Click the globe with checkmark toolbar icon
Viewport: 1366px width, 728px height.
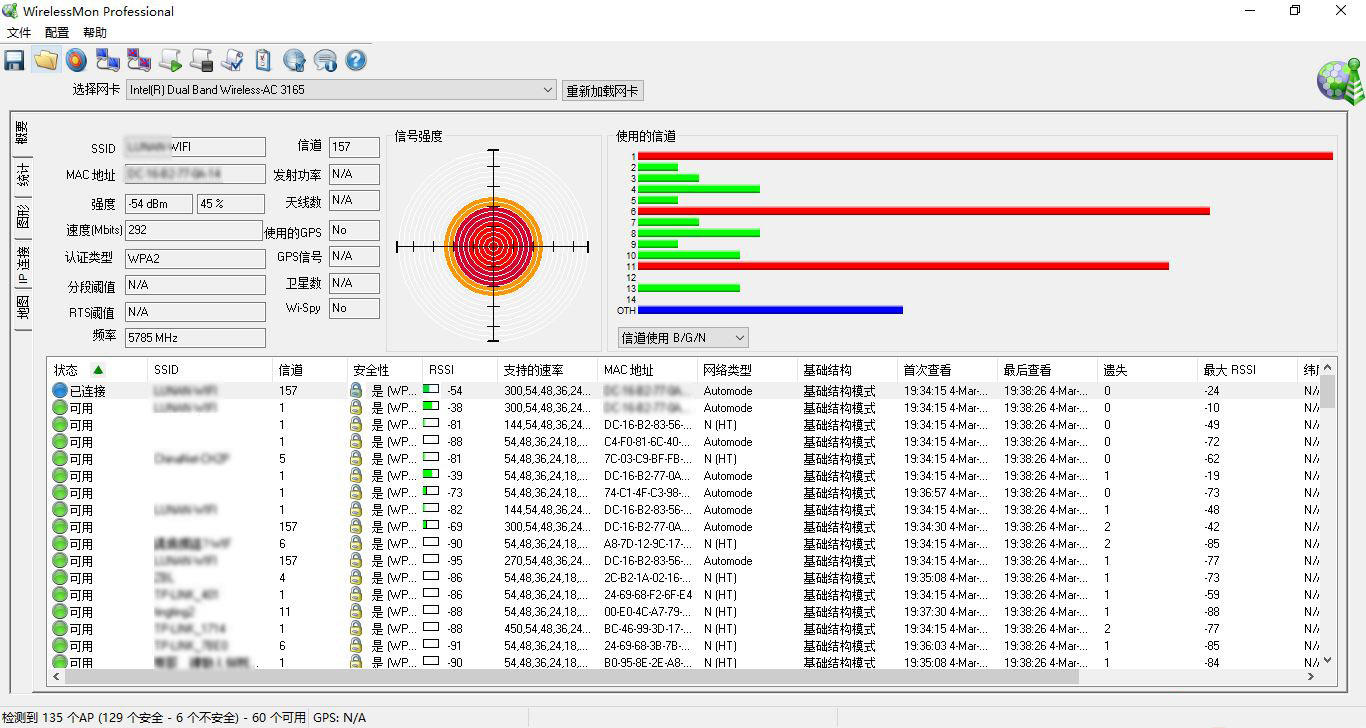[294, 61]
